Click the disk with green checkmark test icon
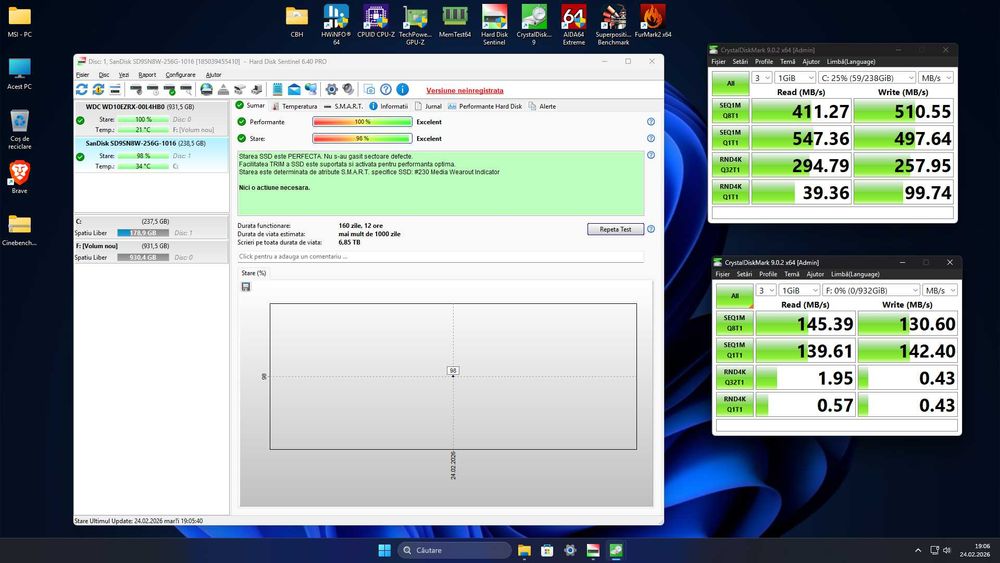 click(x=169, y=89)
